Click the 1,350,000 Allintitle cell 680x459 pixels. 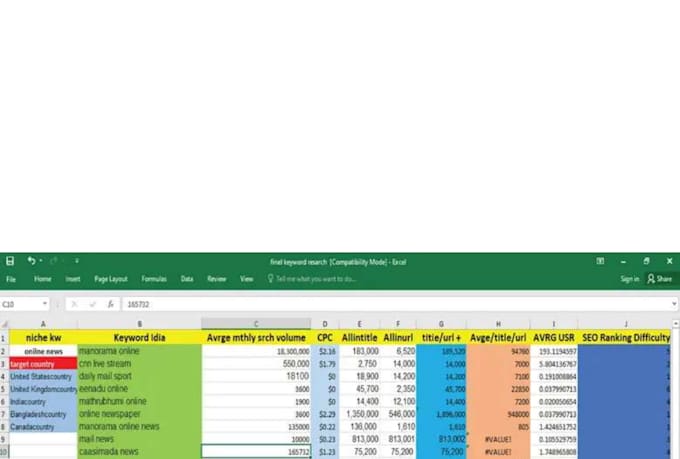[x=360, y=414]
